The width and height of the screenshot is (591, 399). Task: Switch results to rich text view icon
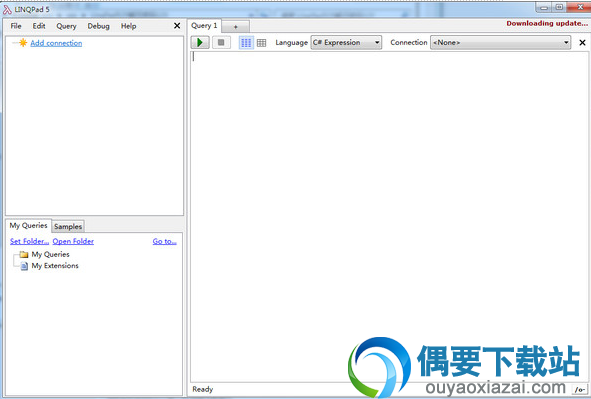[246, 43]
